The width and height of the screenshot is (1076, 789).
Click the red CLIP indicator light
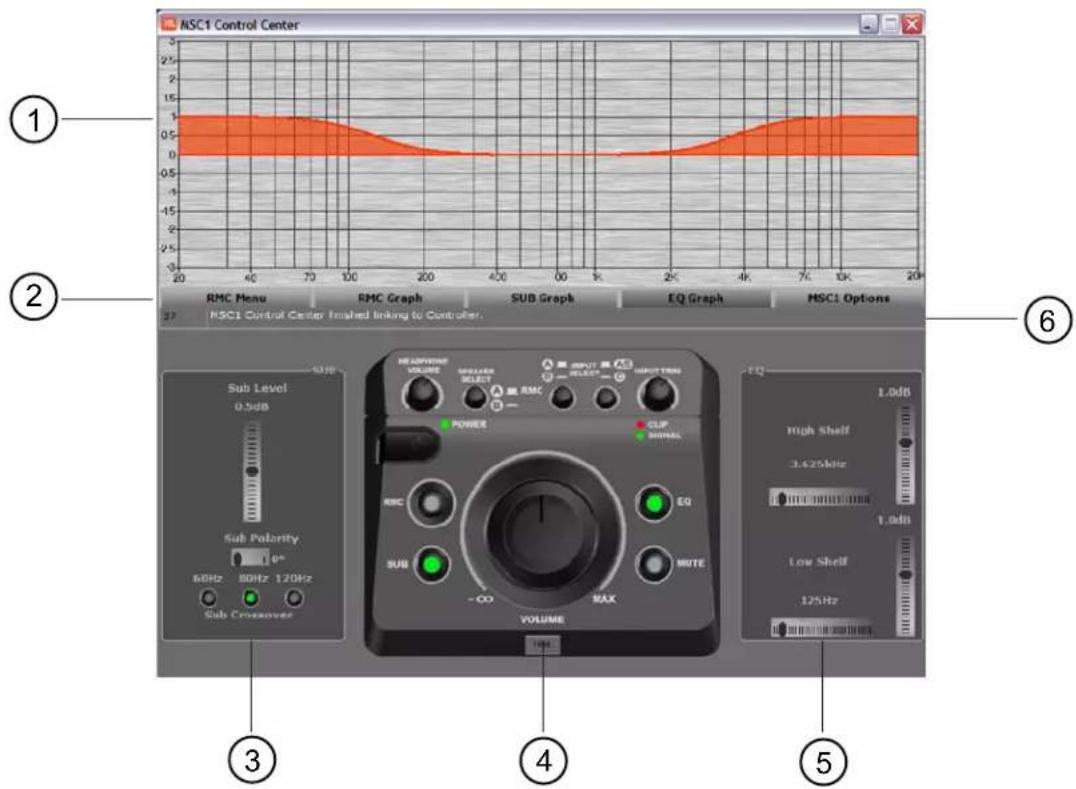[x=641, y=425]
